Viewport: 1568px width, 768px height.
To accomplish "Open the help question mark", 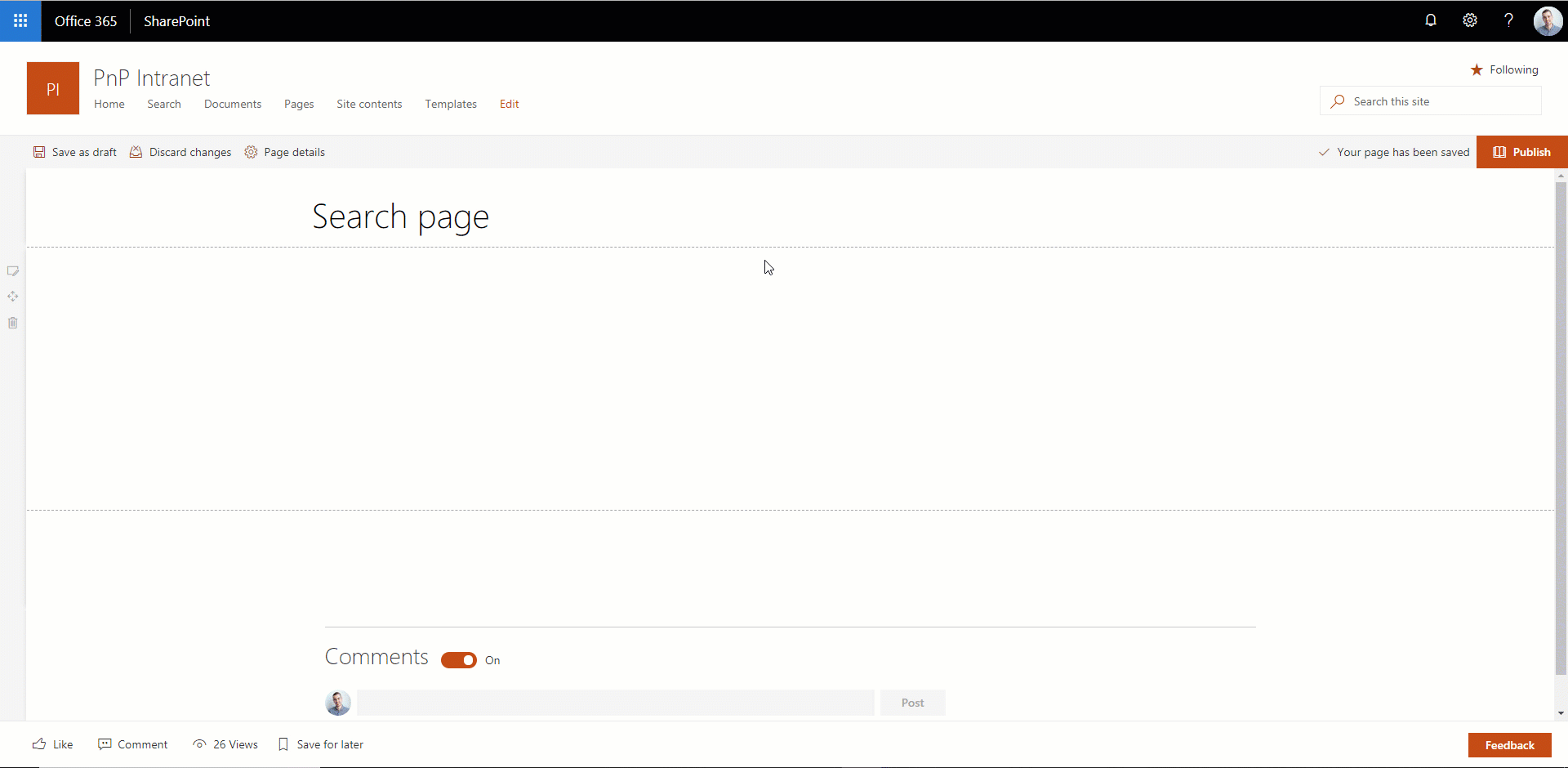I will point(1508,20).
